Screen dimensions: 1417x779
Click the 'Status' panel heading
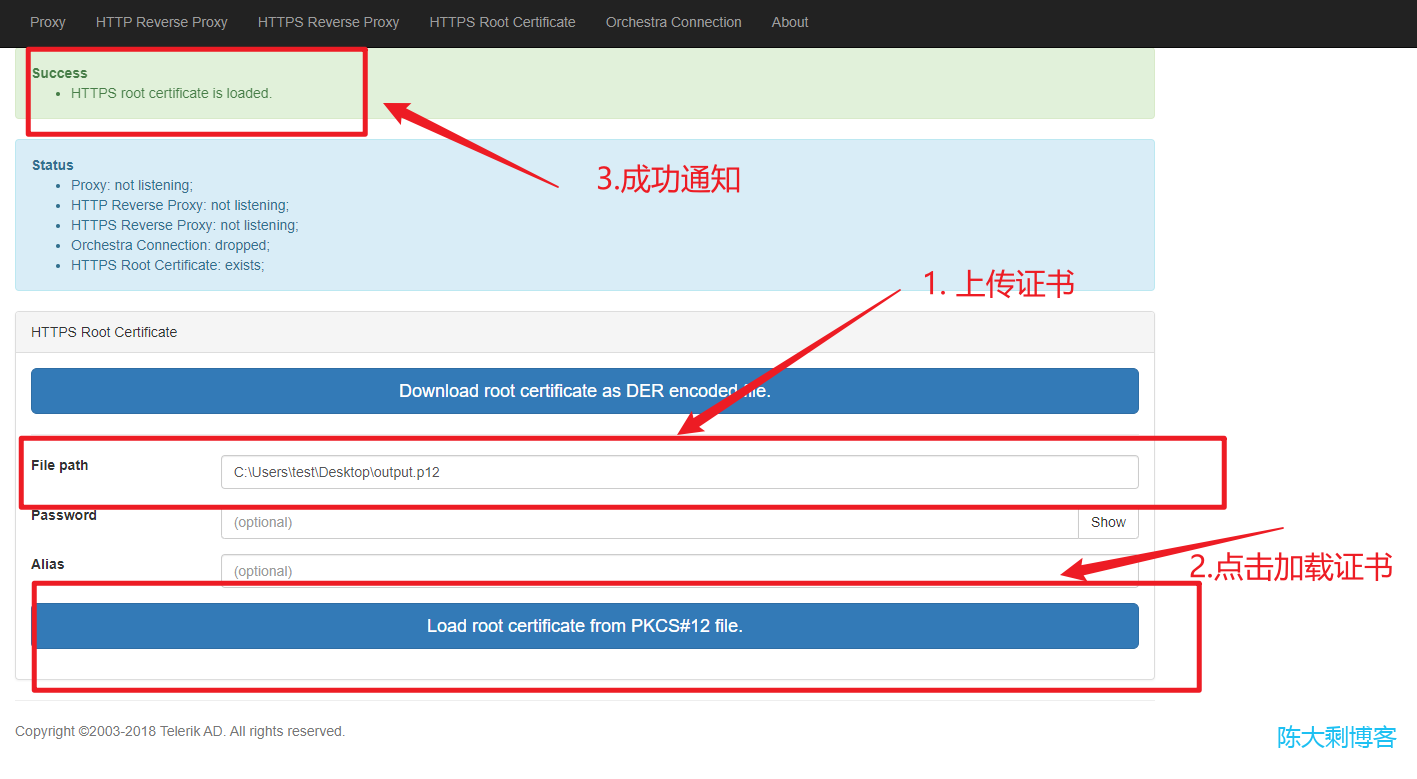tap(53, 165)
